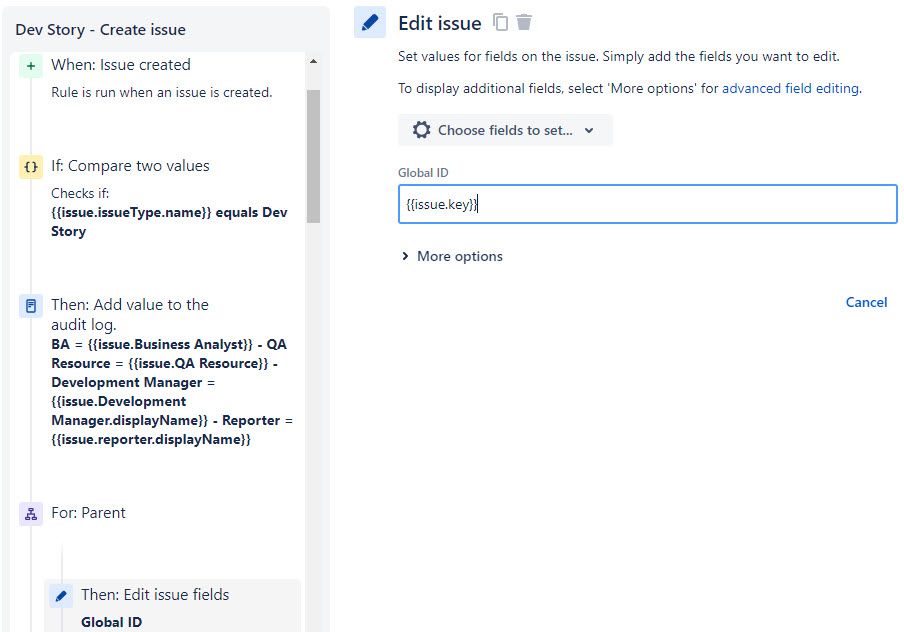The image size is (904, 632).
Task: Click the pencil icon beside Then: Edit issue fields
Action: (x=60, y=594)
